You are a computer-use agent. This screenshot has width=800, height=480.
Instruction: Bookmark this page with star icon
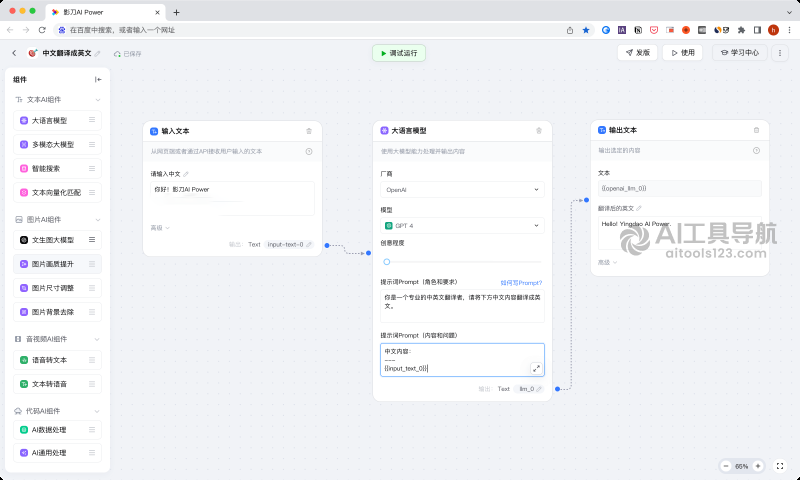click(586, 30)
